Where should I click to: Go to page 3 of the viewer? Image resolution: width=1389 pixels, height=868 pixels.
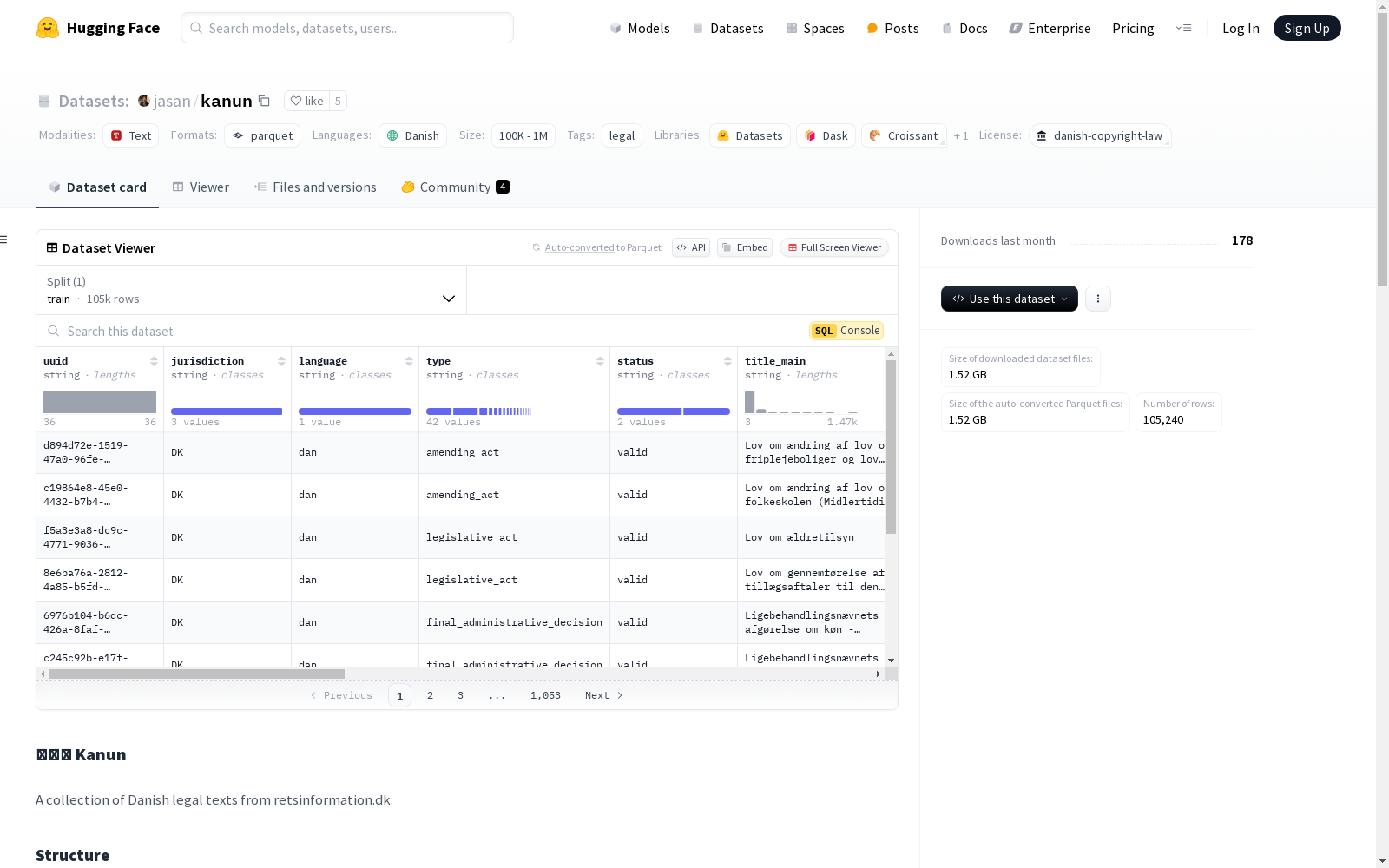[x=460, y=695]
